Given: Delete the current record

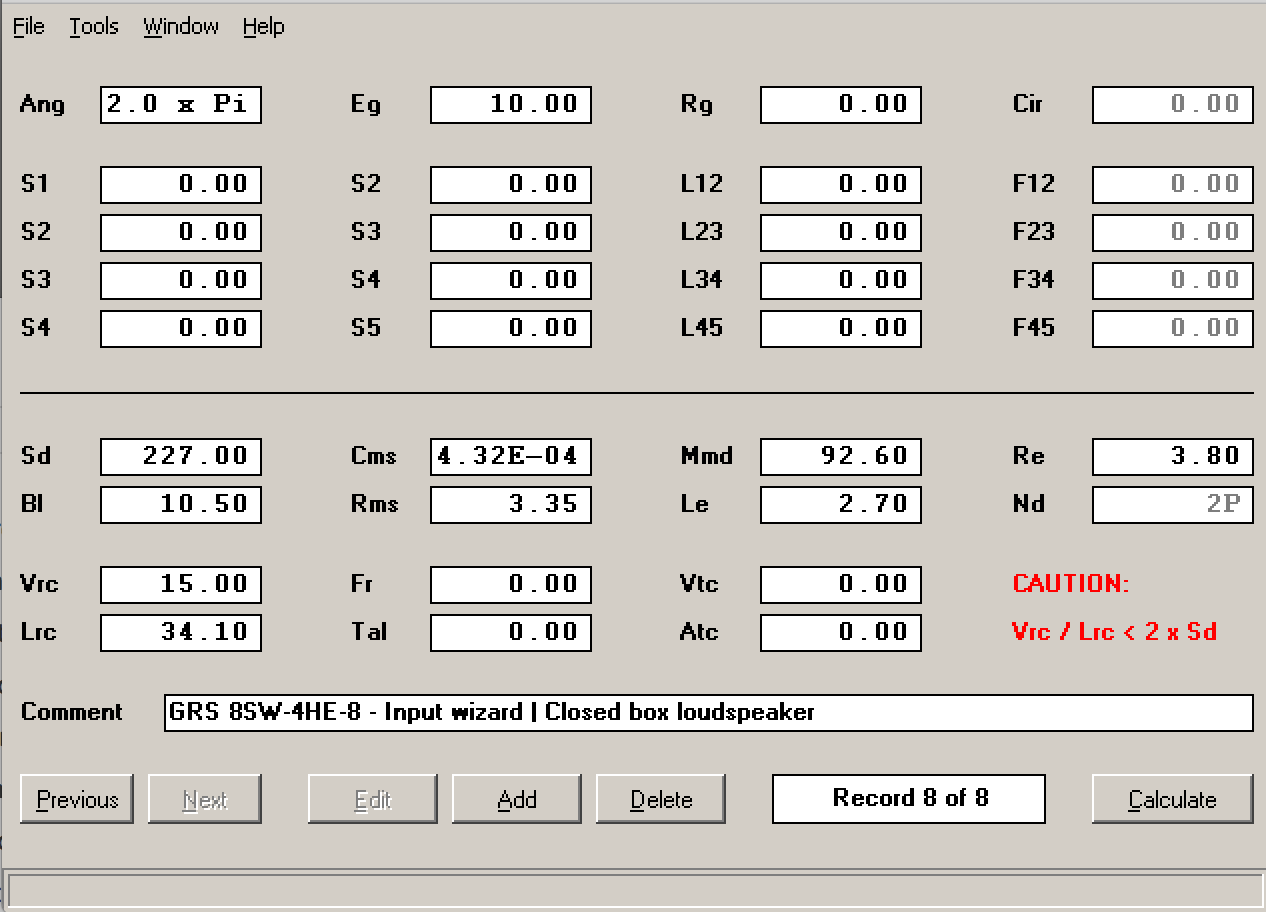Looking at the screenshot, I should click(x=661, y=799).
